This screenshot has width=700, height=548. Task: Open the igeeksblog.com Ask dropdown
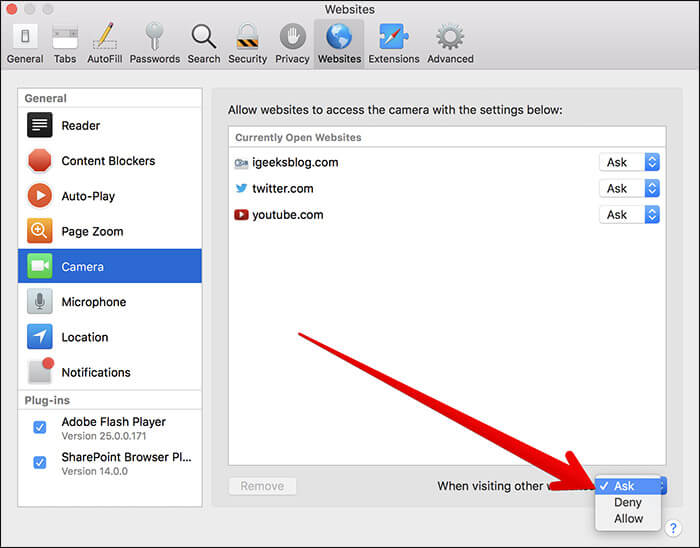[629, 162]
